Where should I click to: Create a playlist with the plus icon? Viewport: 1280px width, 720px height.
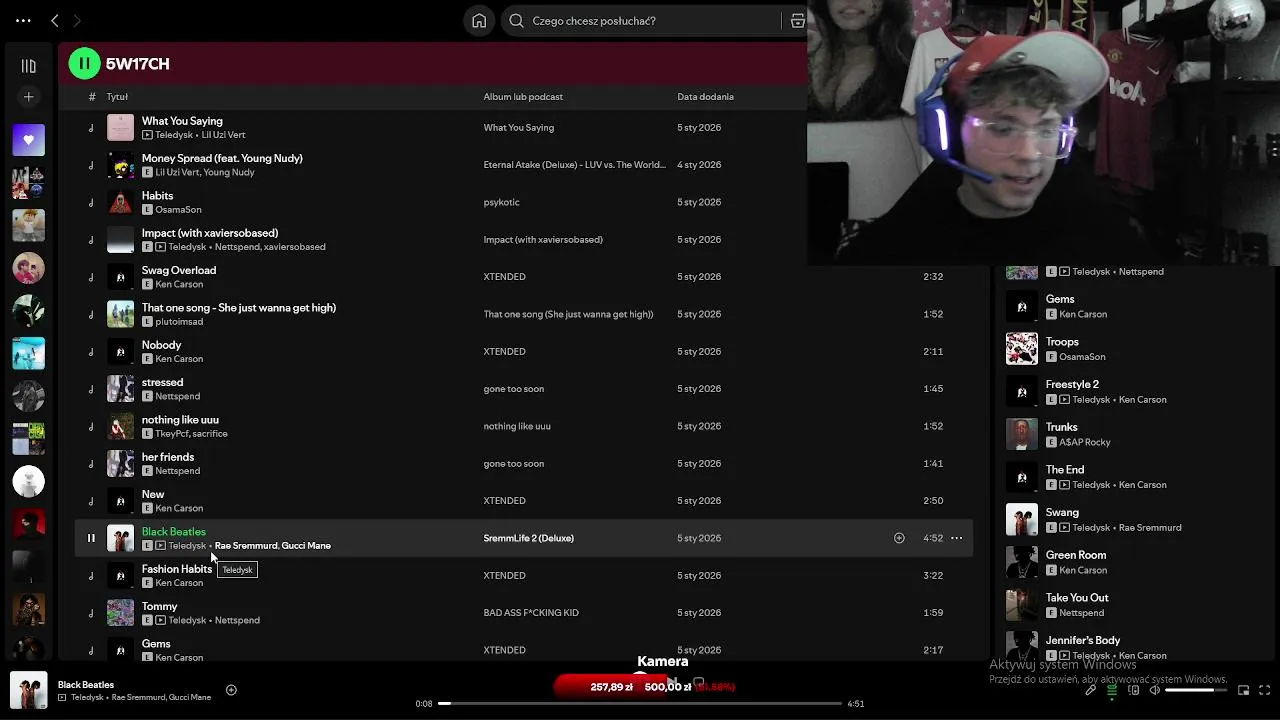(28, 97)
